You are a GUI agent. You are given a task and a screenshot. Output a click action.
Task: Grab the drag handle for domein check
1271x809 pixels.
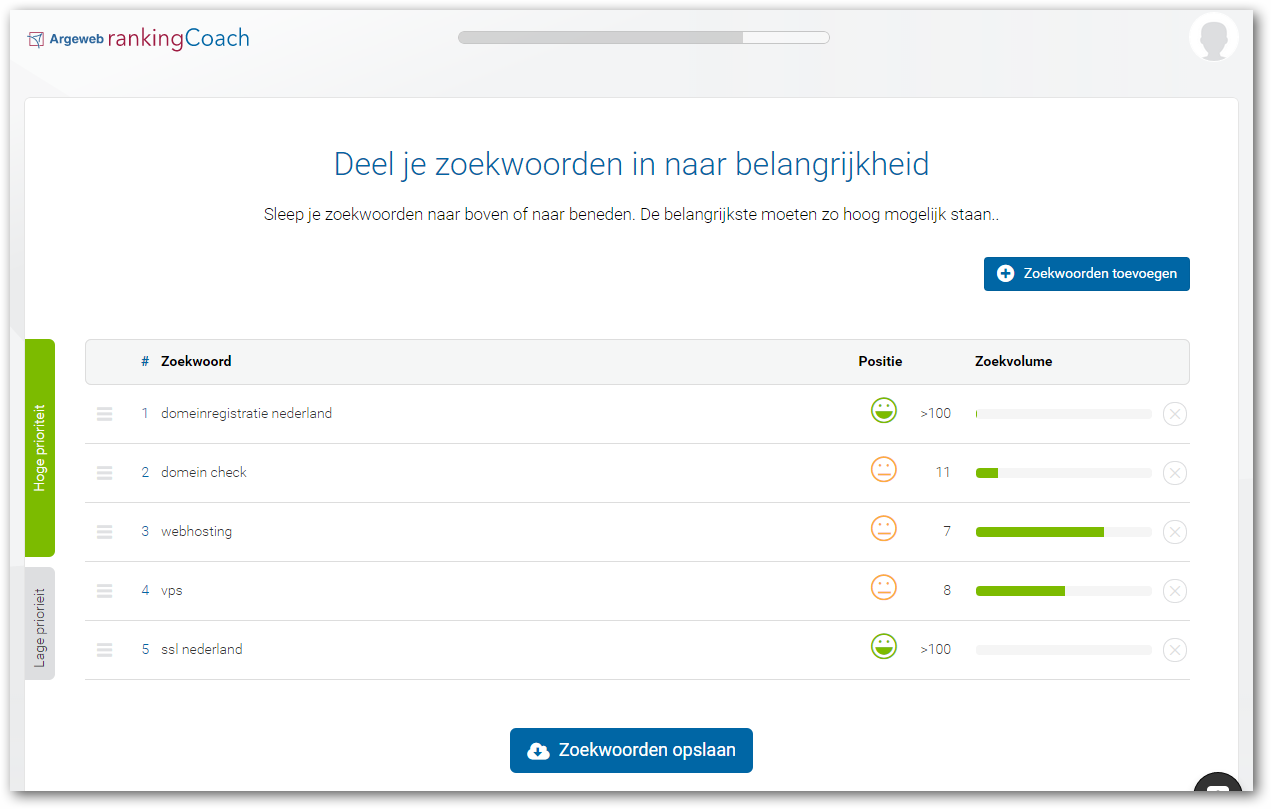point(105,473)
